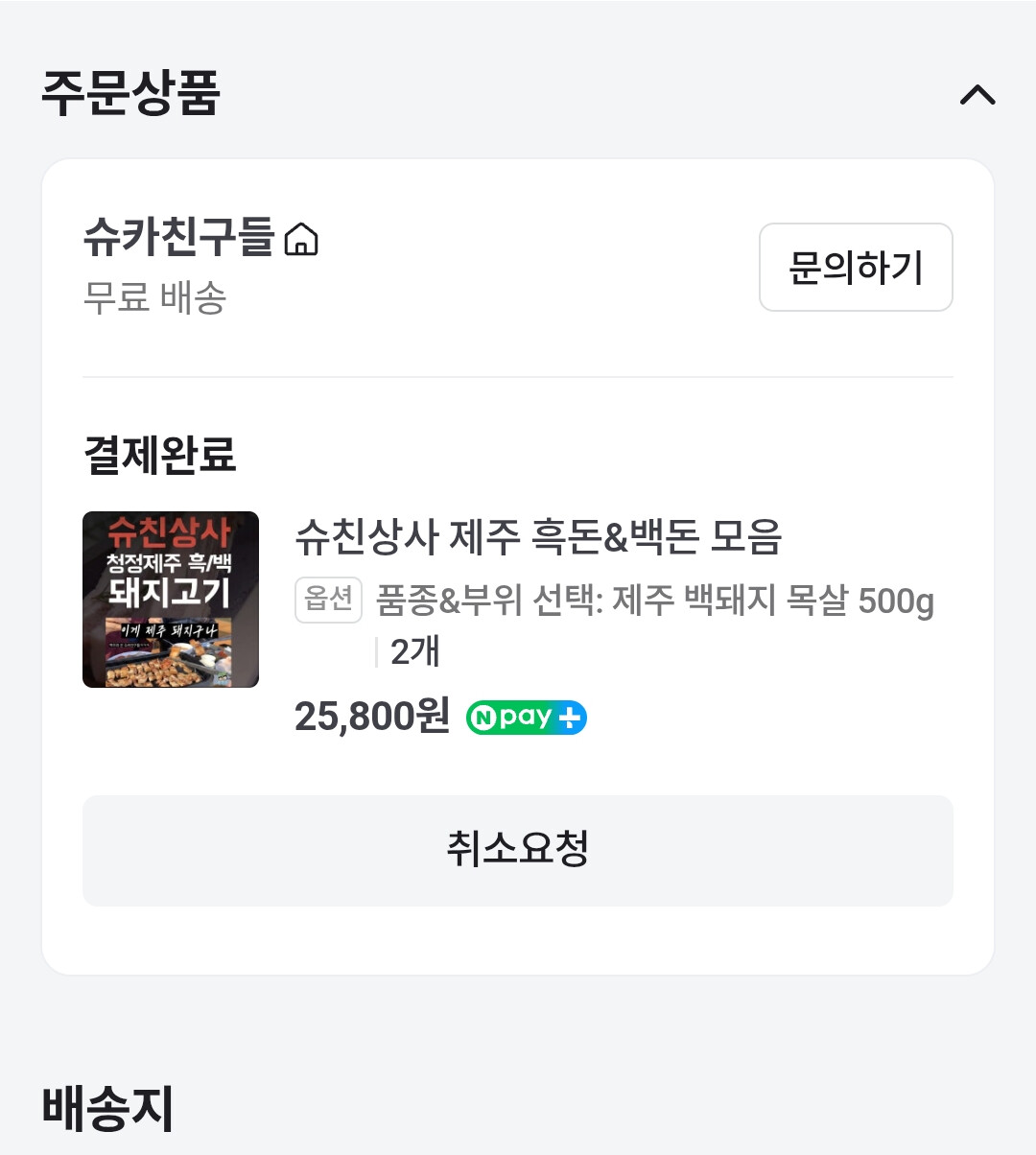Tap the 문의하기 button
The width and height of the screenshot is (1036, 1155).
856,268
